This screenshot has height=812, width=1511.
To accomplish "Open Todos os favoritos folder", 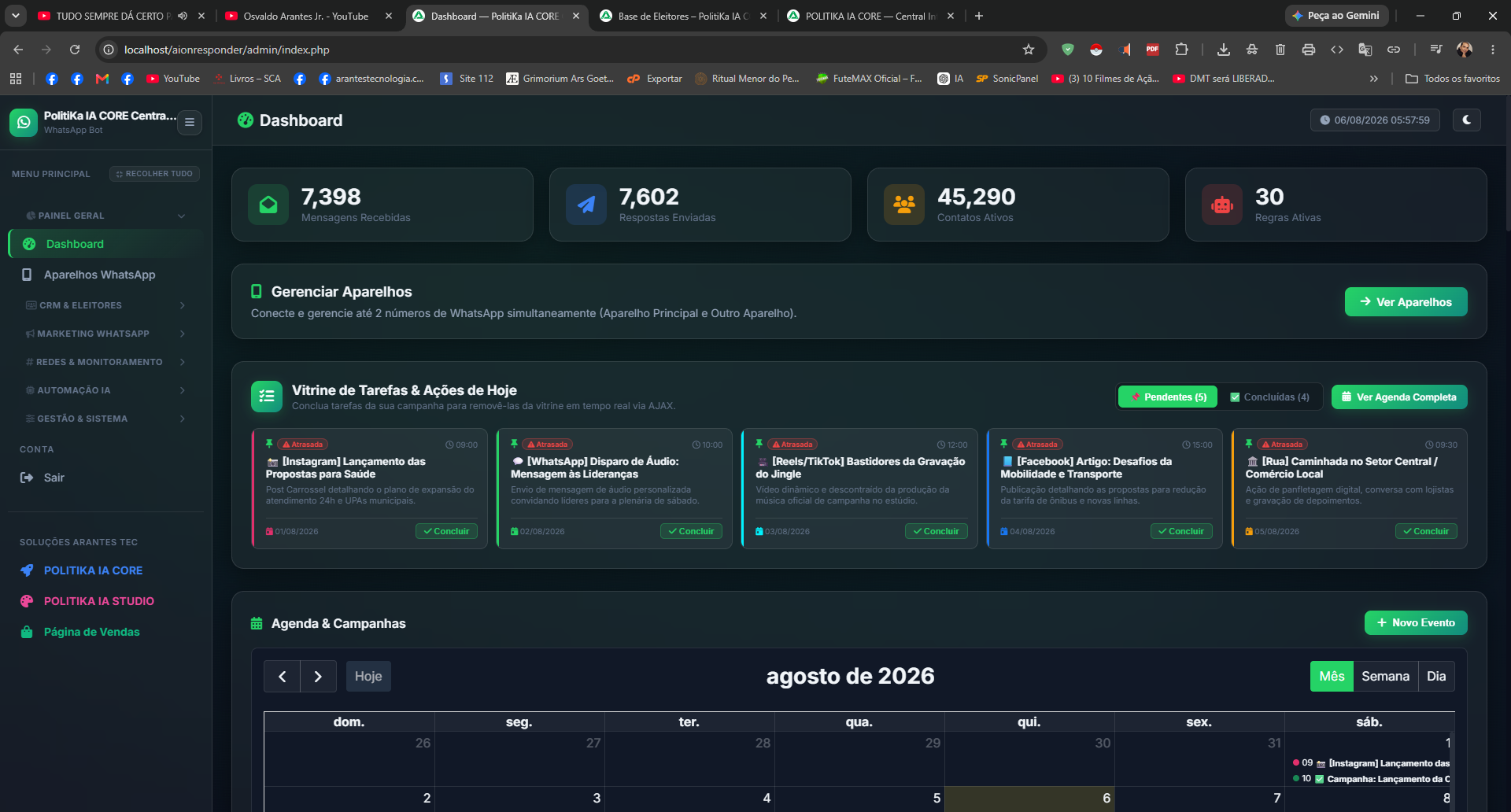I will (1453, 79).
